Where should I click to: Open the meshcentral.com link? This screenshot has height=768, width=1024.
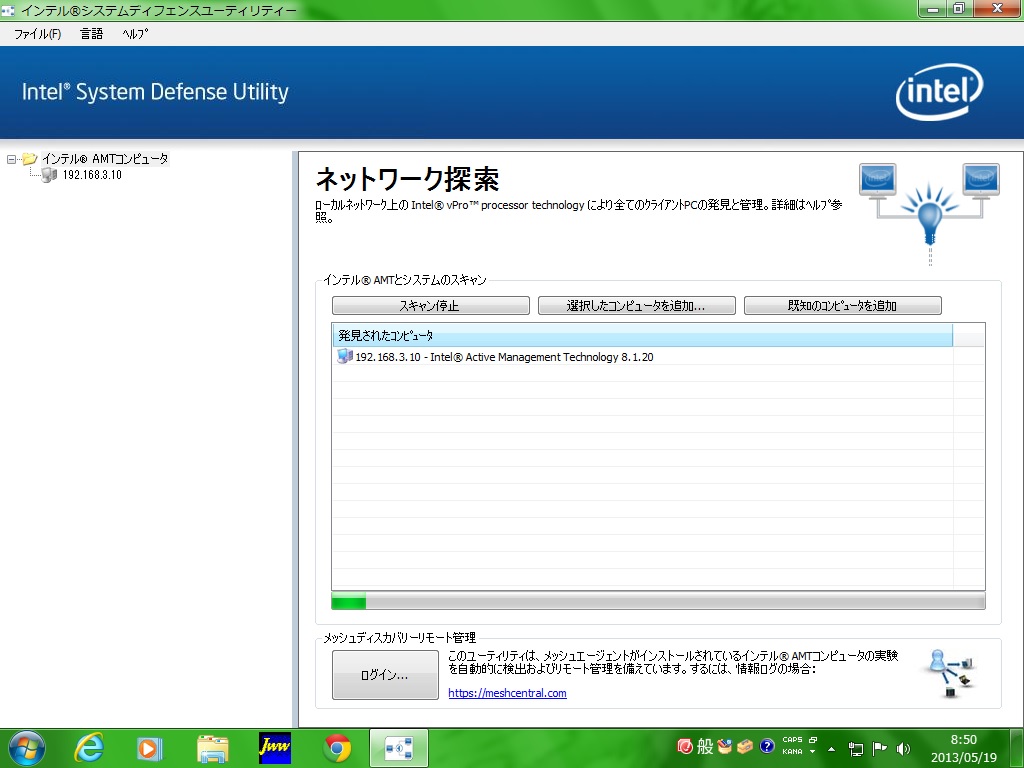(507, 693)
